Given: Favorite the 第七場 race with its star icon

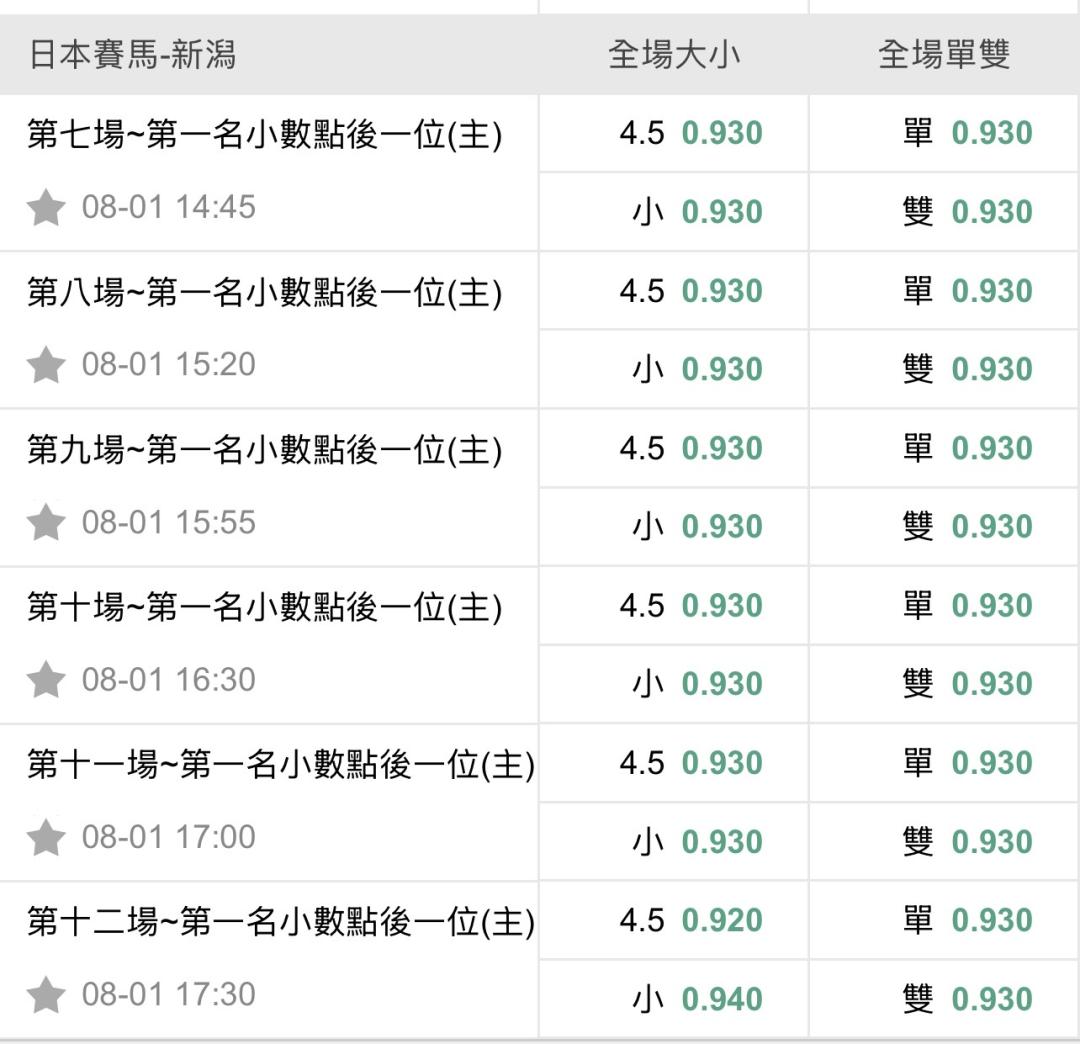Looking at the screenshot, I should point(46,207).
